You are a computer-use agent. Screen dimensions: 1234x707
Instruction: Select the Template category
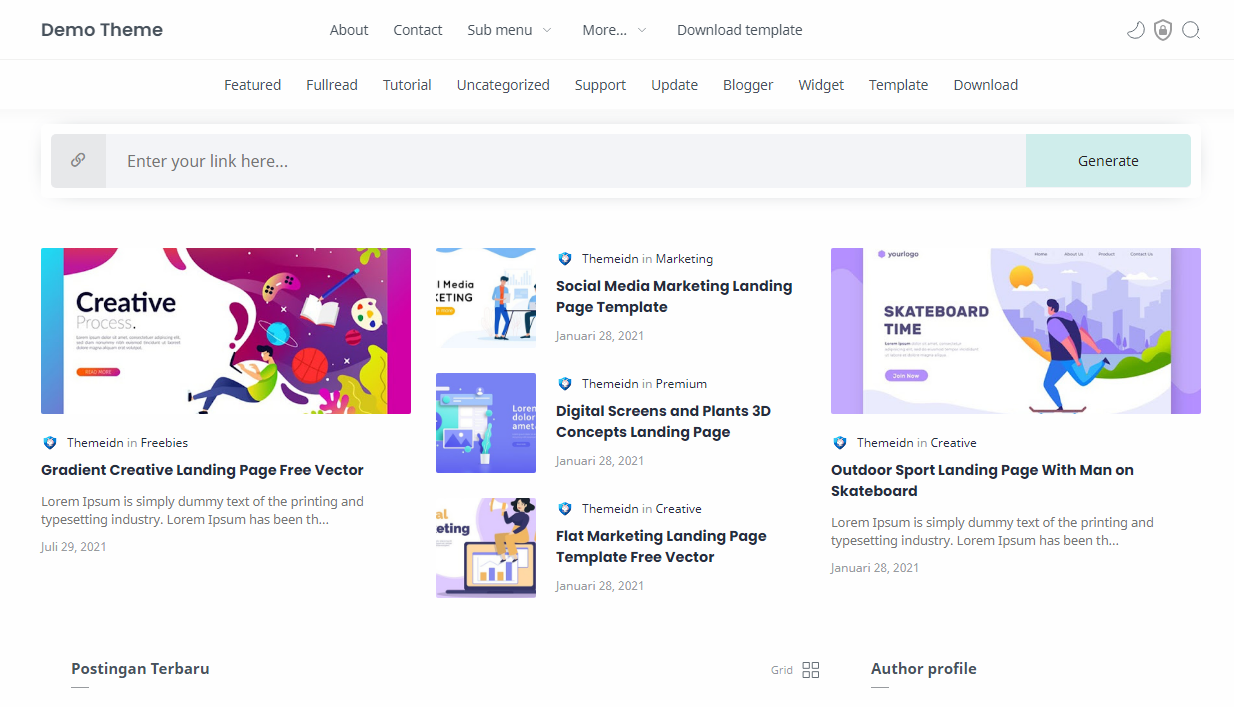click(x=898, y=85)
